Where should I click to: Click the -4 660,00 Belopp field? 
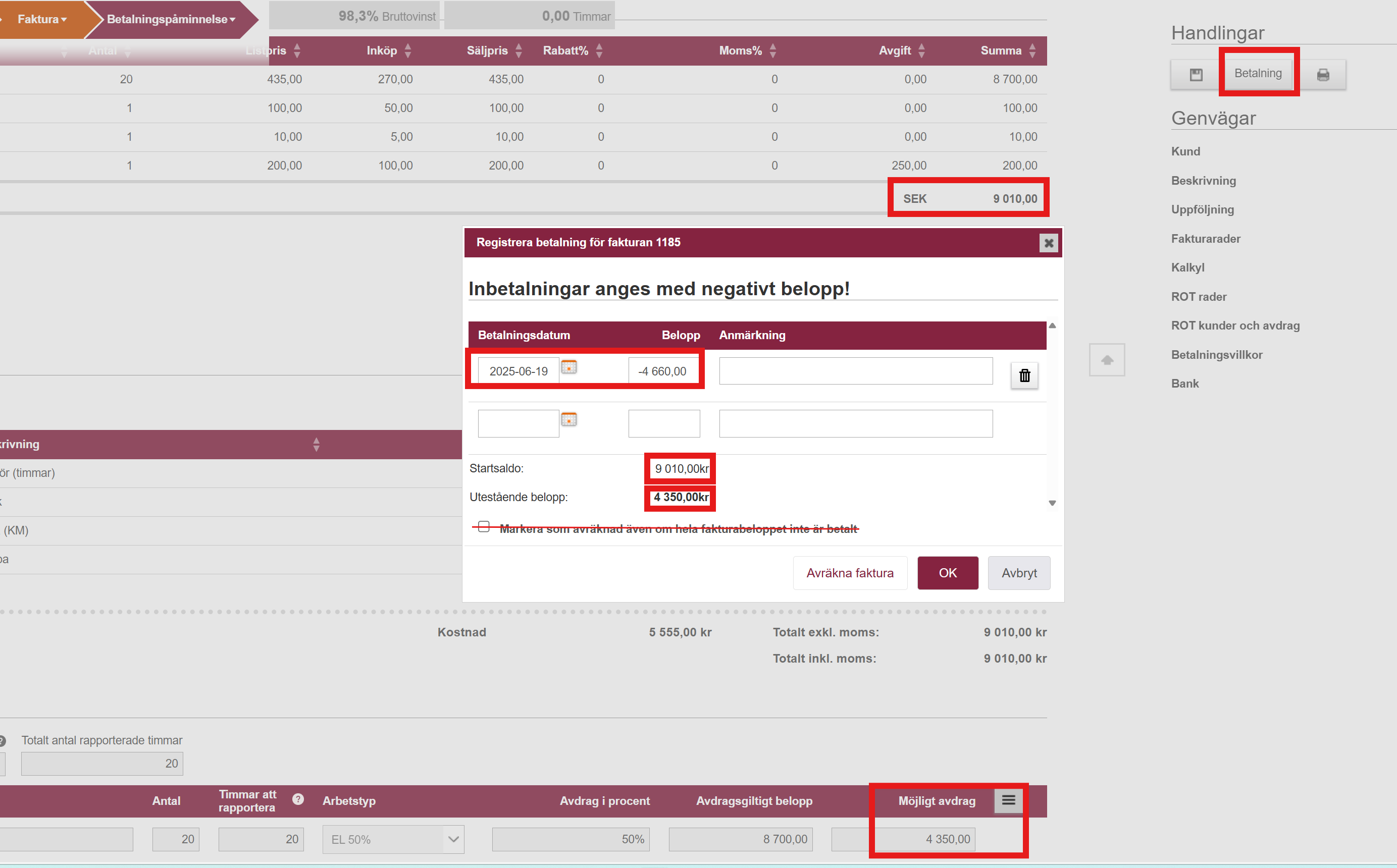(664, 371)
